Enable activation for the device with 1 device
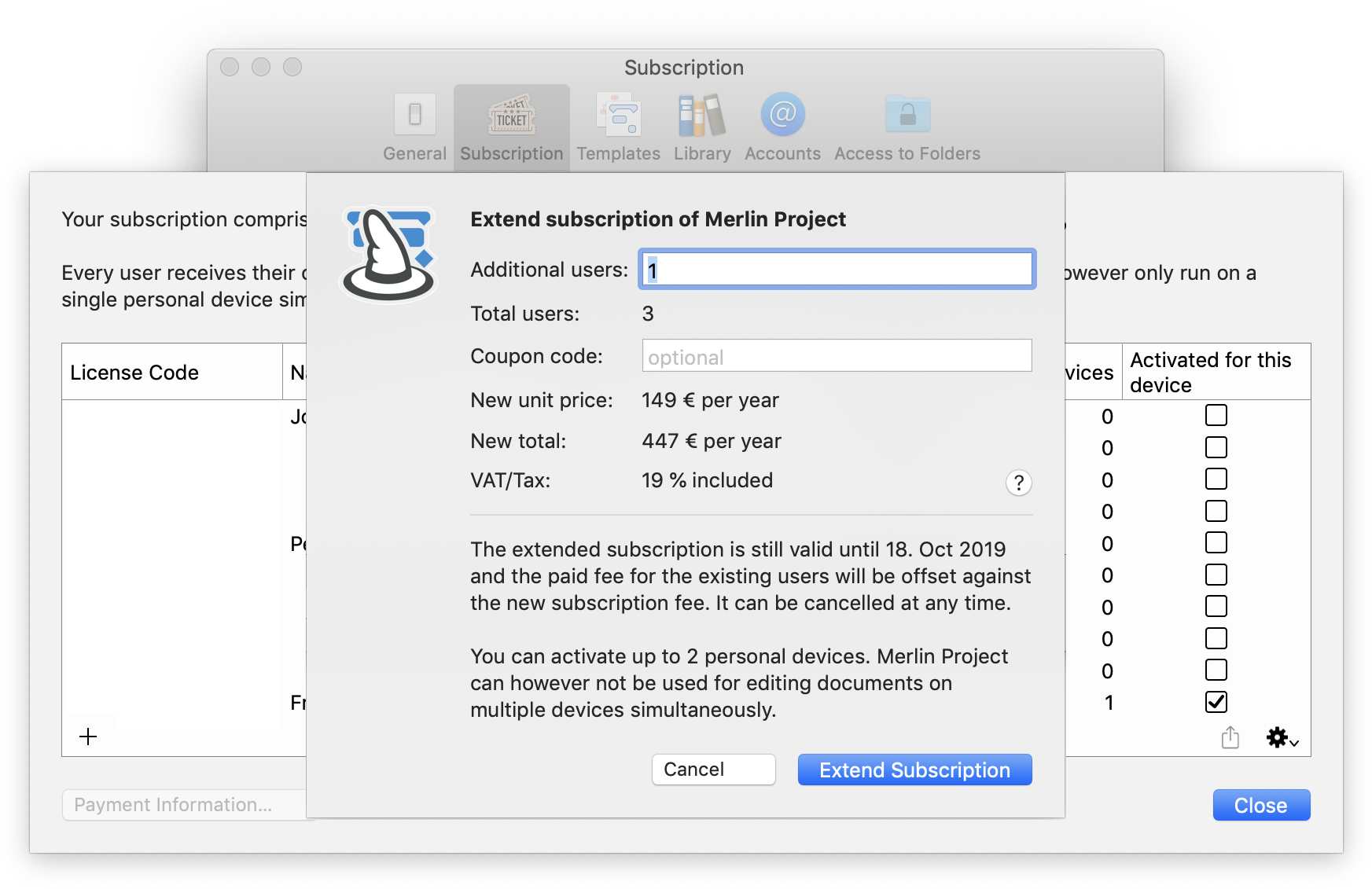Image resolution: width=1372 pixels, height=889 pixels. click(x=1216, y=702)
